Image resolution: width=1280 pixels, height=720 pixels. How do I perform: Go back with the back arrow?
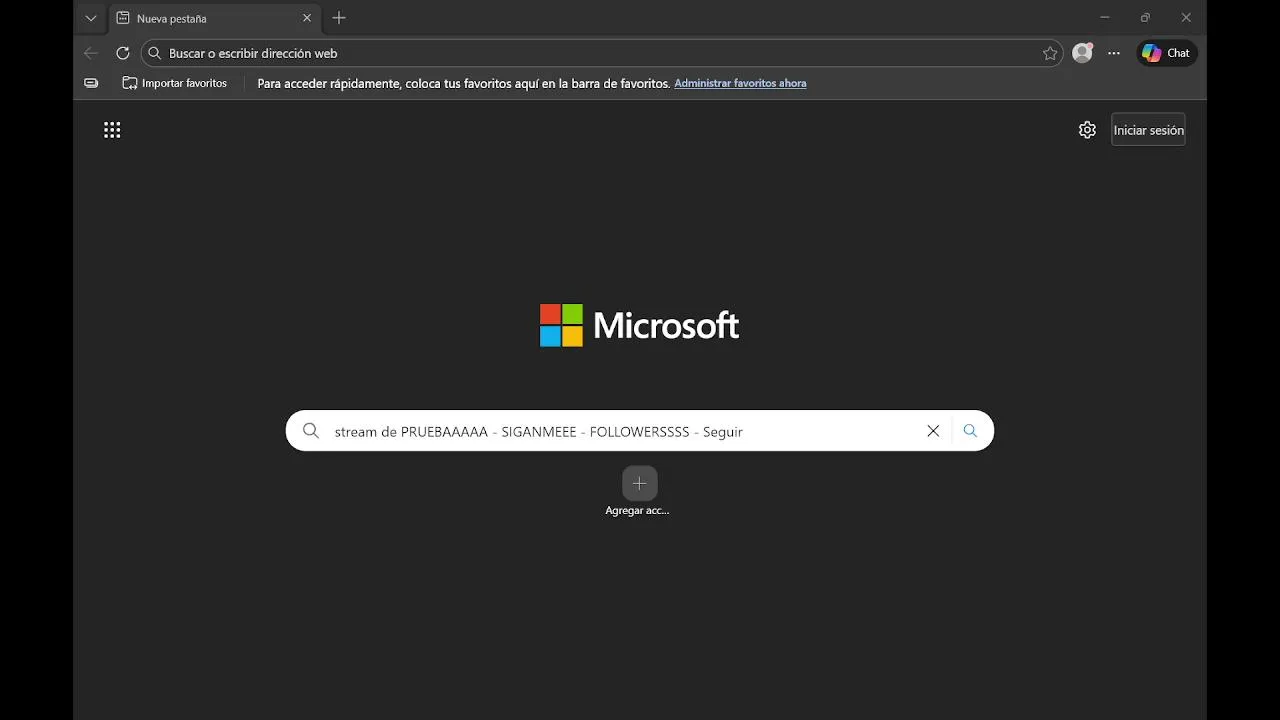[91, 53]
